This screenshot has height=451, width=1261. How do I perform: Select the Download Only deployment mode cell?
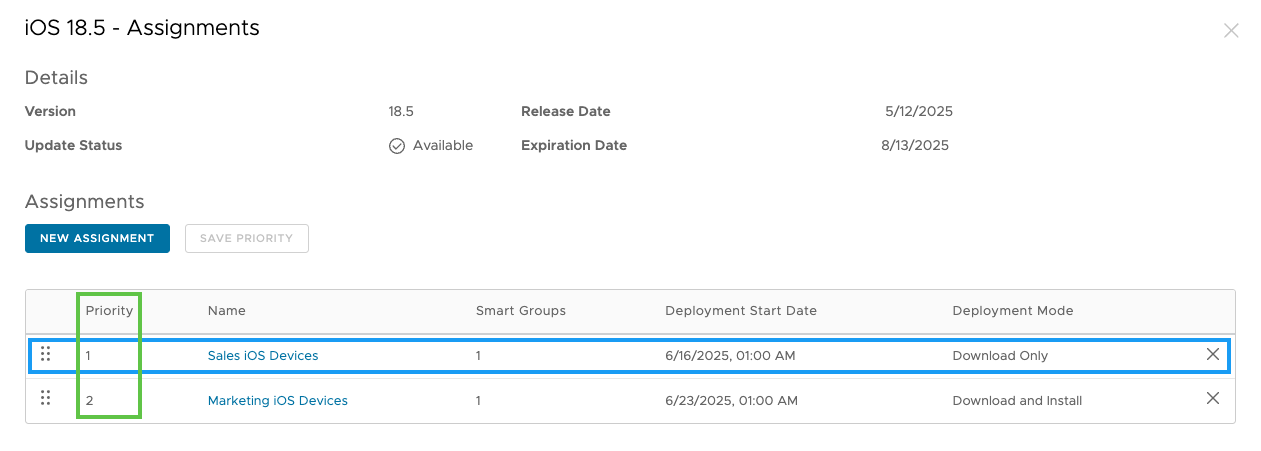pos(1000,355)
